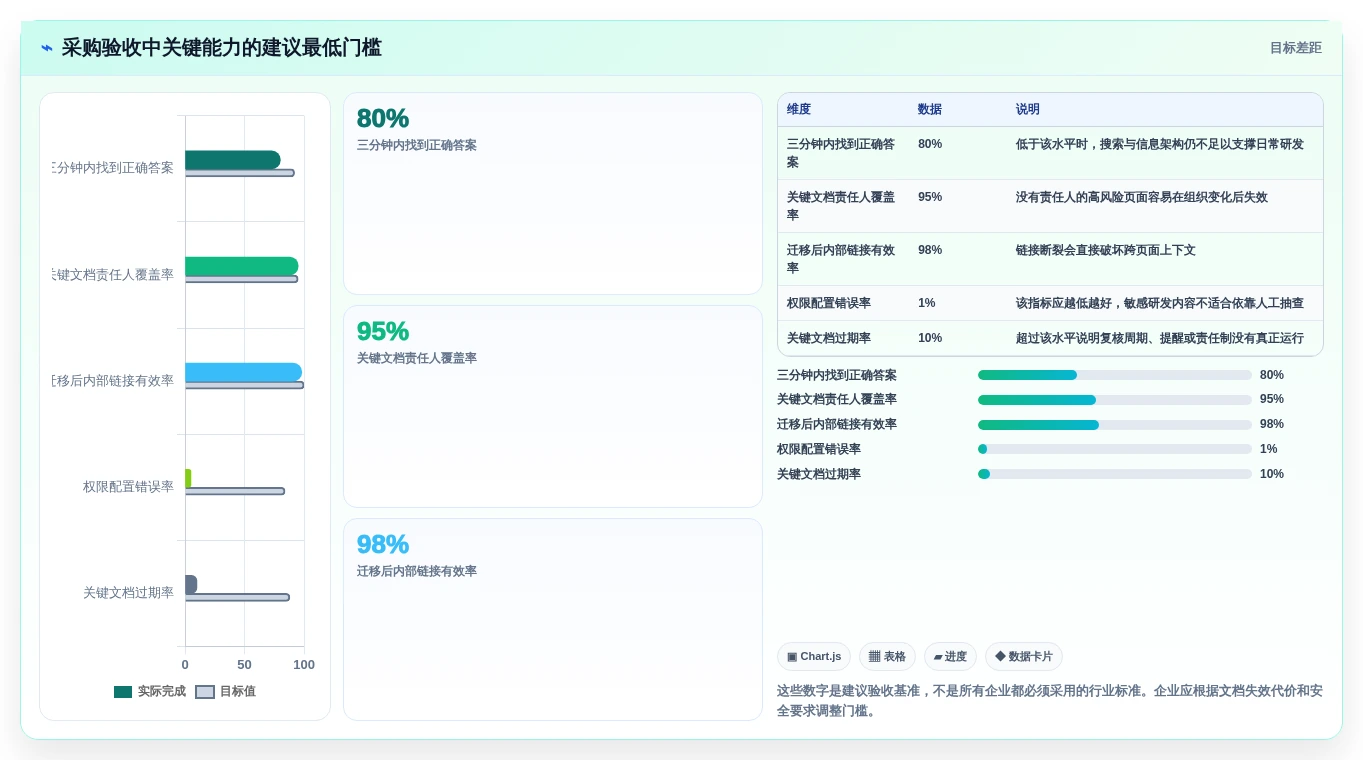Click the dark teal actual bar for 三分钟内找到正确答案
The height and width of the screenshot is (760, 1363).
pyautogui.click(x=232, y=160)
